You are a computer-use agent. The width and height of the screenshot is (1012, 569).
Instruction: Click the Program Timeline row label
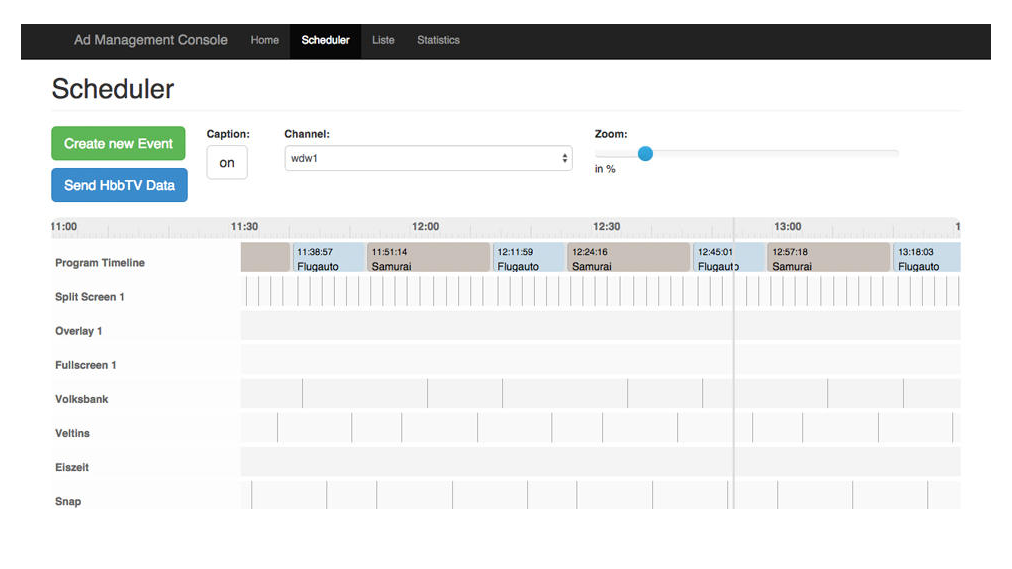point(100,263)
